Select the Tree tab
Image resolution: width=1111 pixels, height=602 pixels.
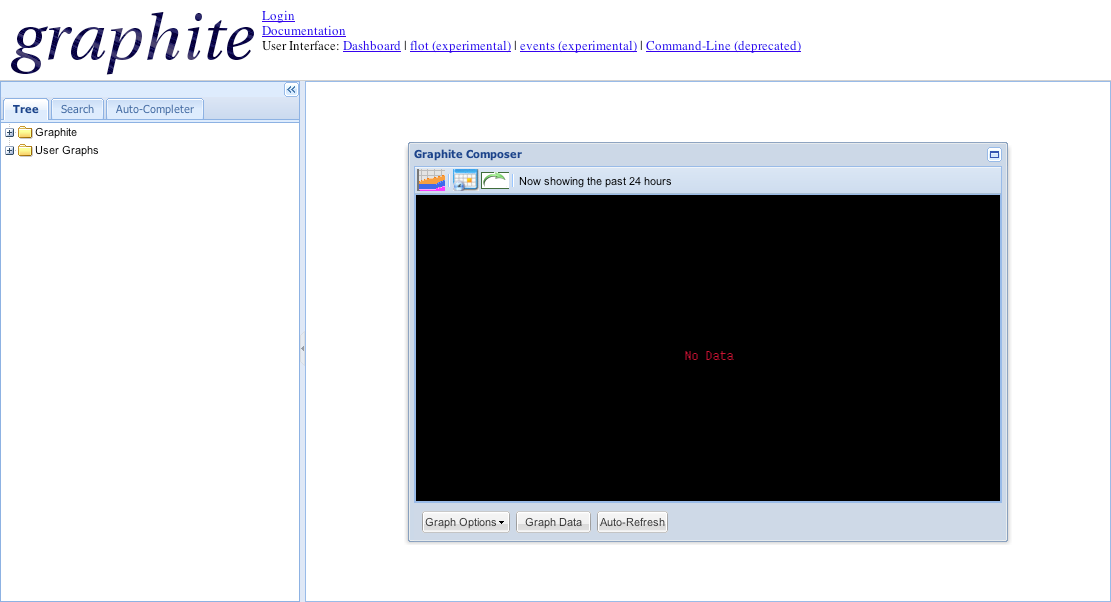coord(26,109)
